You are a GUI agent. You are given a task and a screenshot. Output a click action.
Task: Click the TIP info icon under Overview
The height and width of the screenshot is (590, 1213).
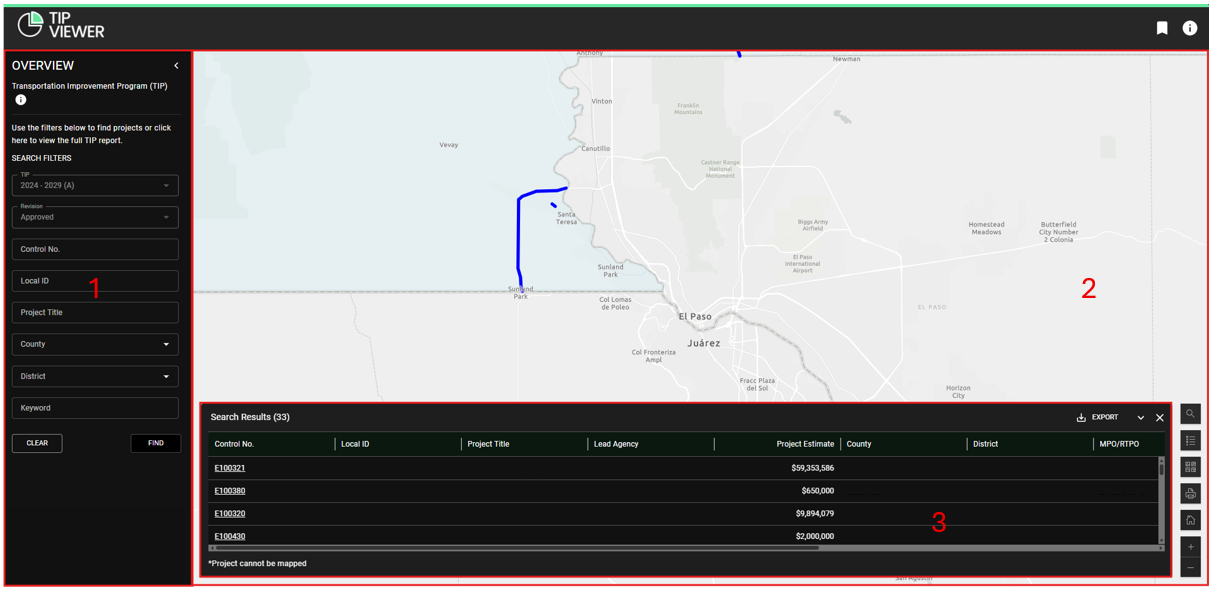[20, 100]
